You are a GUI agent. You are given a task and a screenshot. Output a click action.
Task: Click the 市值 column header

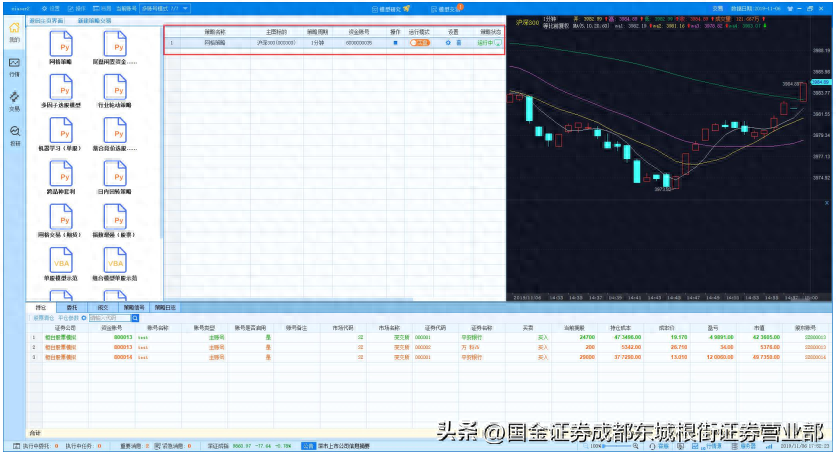[x=759, y=328]
